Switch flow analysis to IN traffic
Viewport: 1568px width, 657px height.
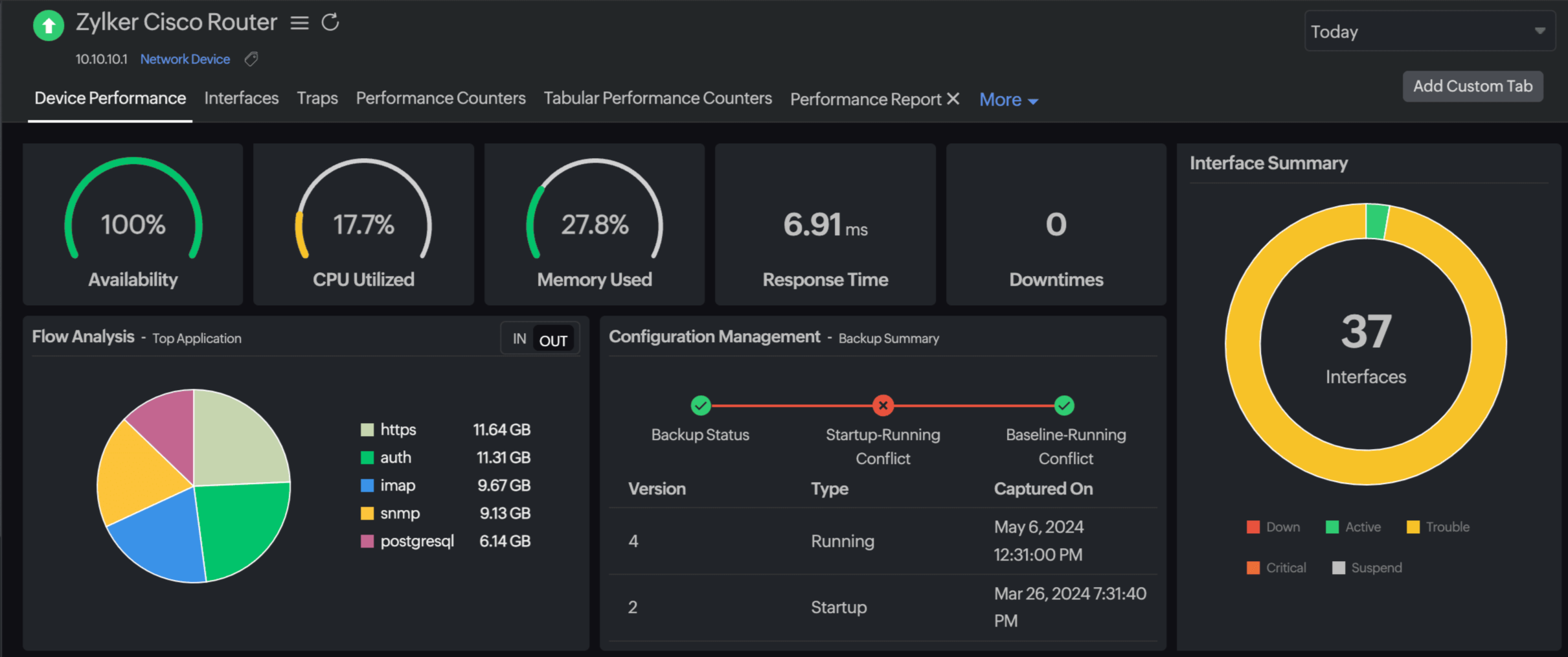click(519, 339)
